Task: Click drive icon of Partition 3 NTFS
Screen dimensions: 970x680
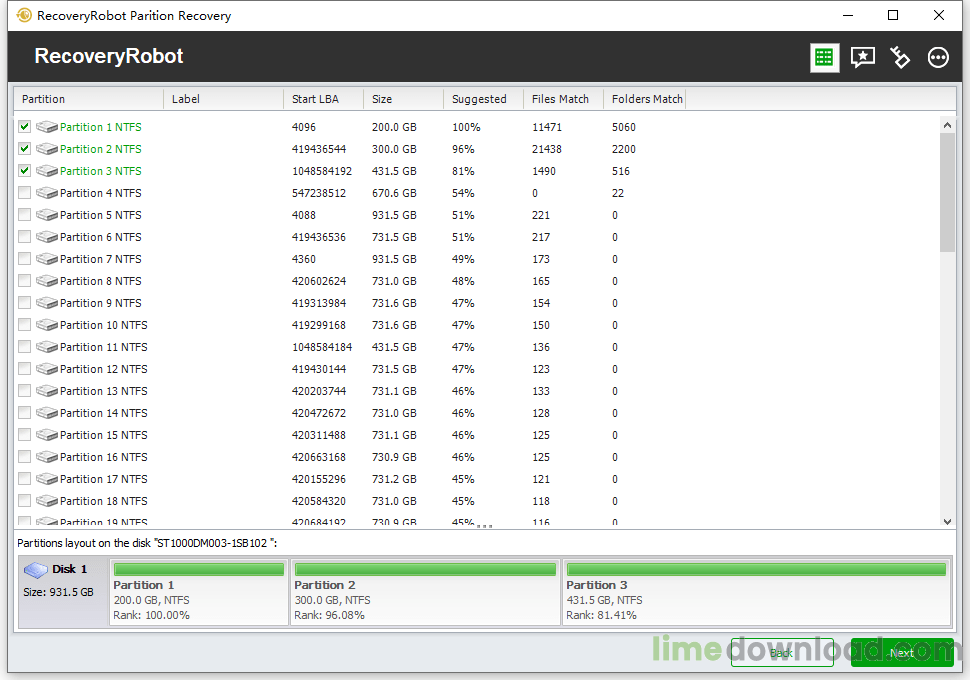Action: (x=46, y=171)
